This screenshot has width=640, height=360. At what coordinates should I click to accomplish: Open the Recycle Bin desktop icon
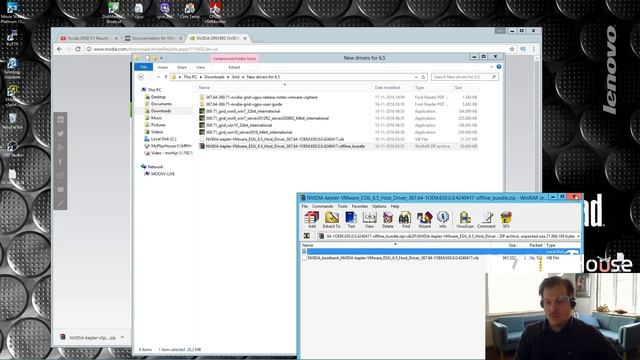pos(12,120)
